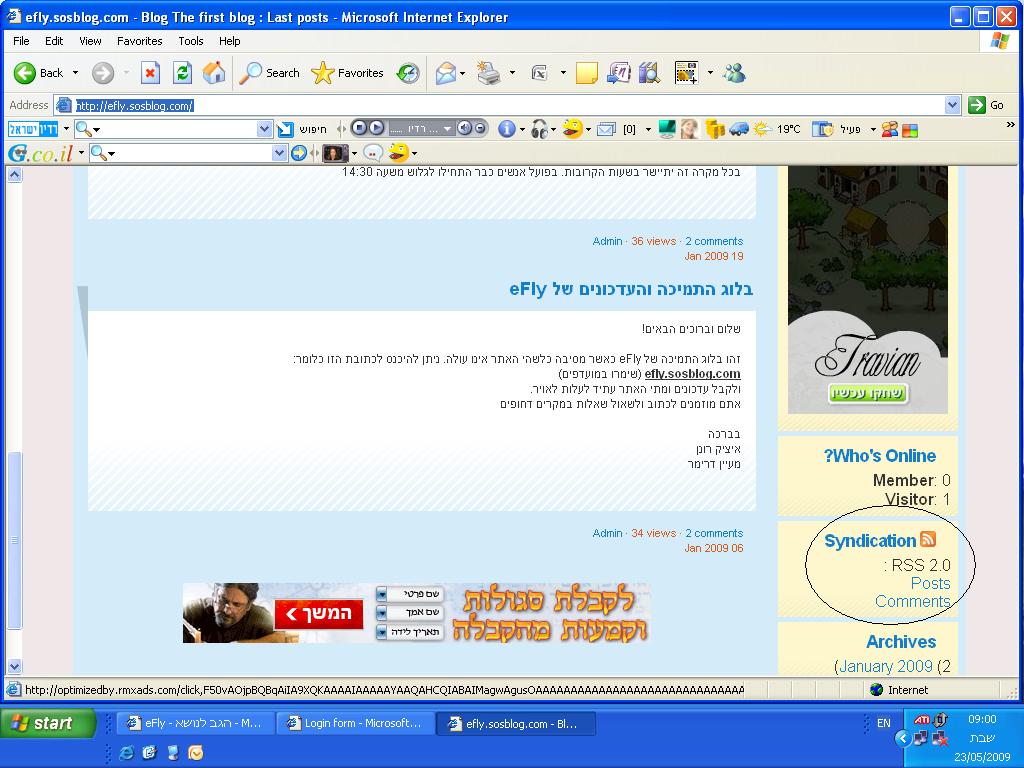Image resolution: width=1024 pixels, height=768 pixels.
Task: Click the Windows start button
Action: point(48,723)
